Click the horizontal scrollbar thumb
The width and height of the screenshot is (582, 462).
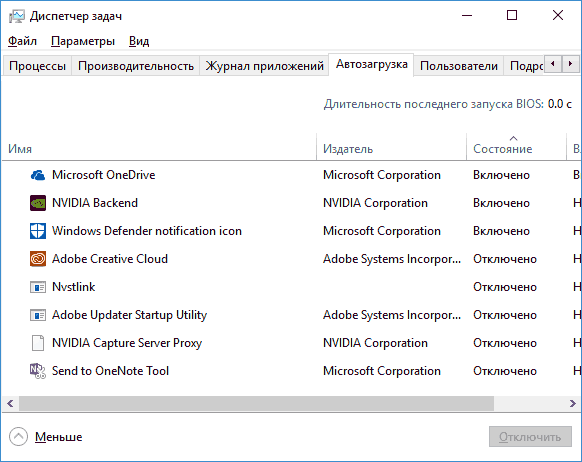[256, 403]
